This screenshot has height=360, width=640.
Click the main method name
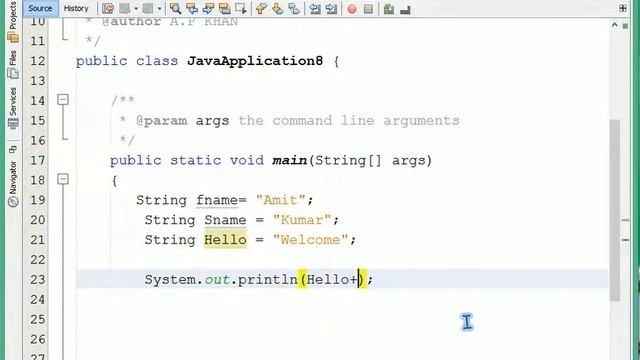[289, 160]
